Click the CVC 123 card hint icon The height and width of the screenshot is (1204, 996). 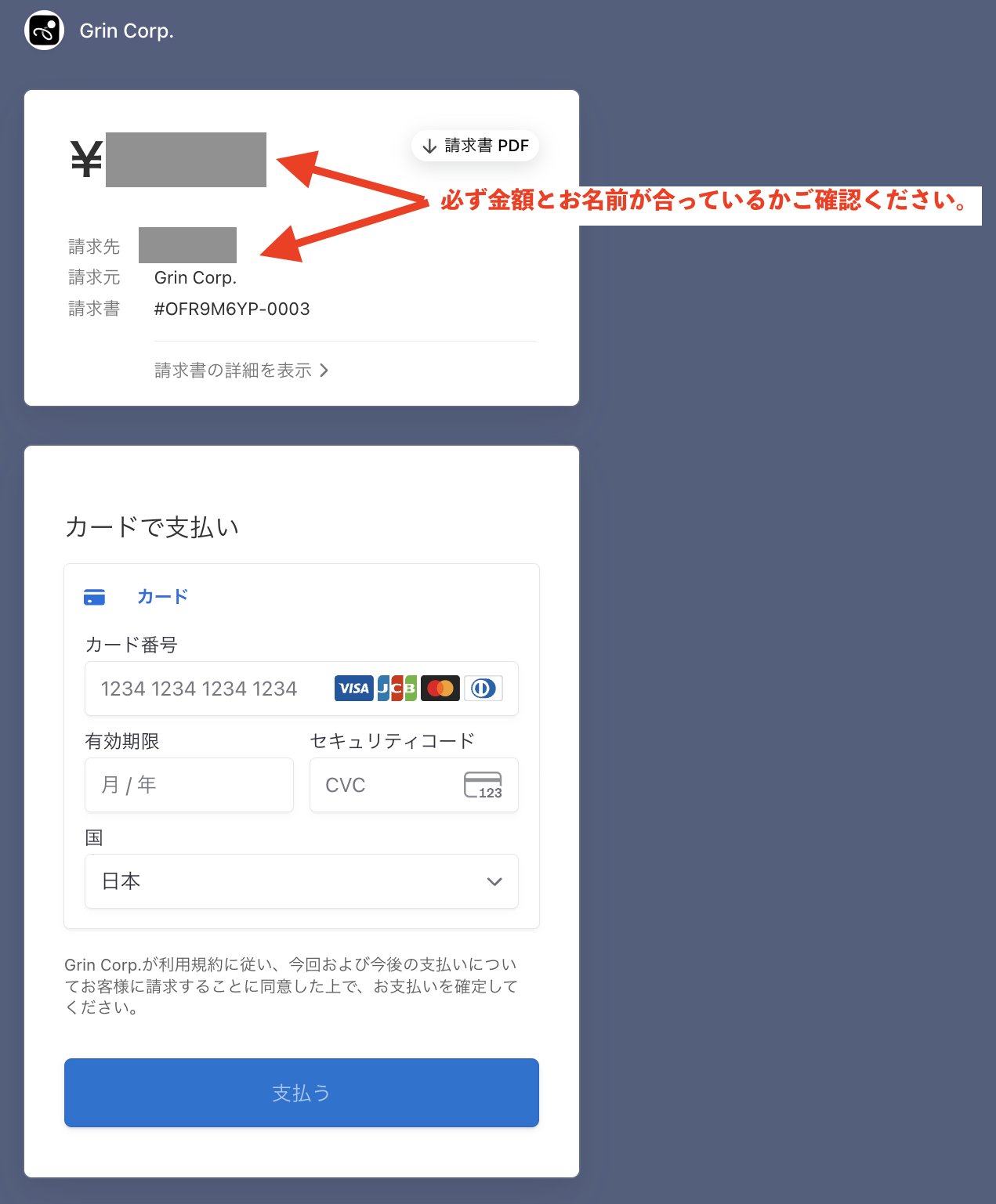click(x=484, y=785)
